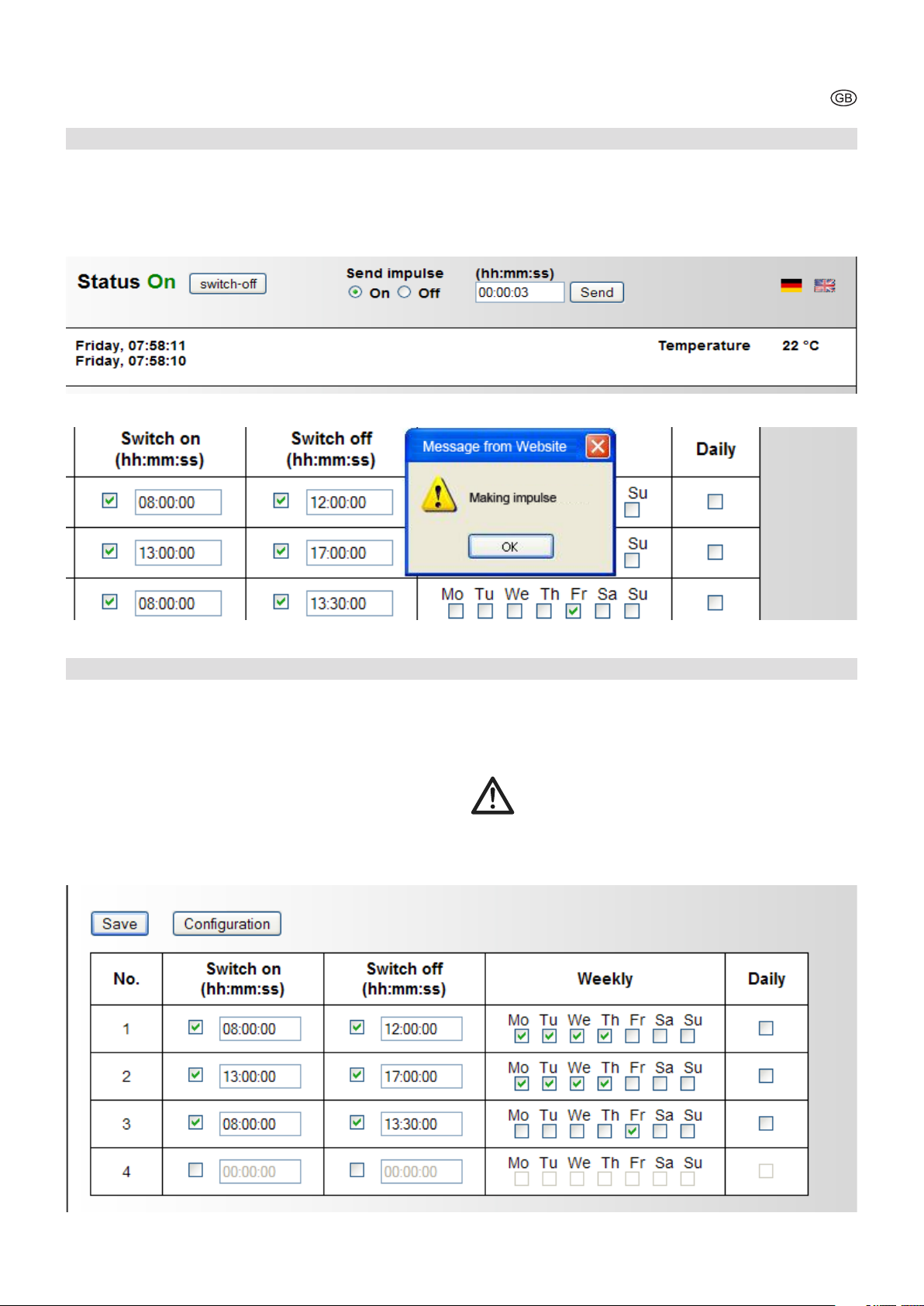This screenshot has height=1306, width=924.
Task: Click the Temperature 22 °C reading
Action: [738, 346]
